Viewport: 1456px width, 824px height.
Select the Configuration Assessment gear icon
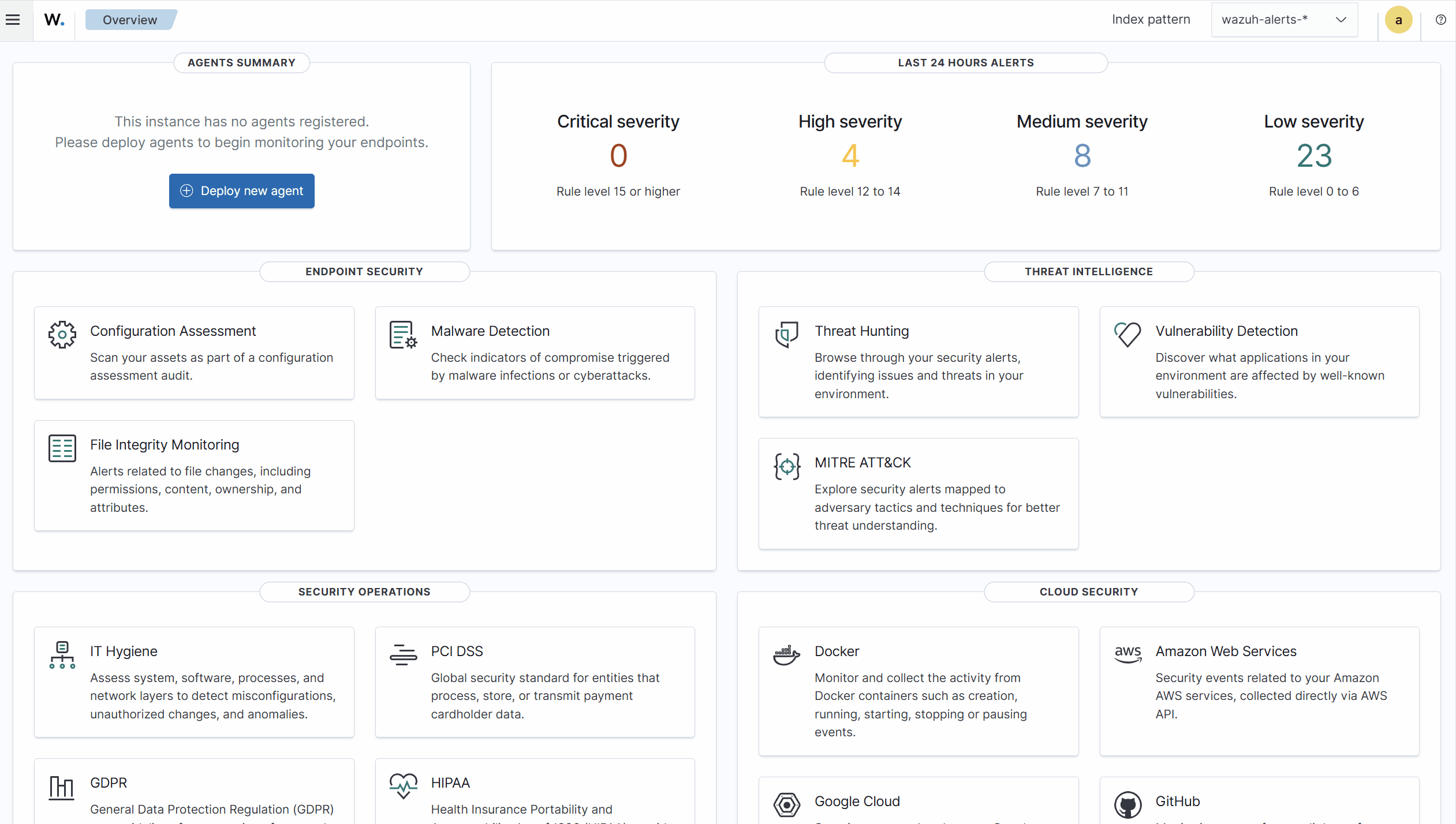click(62, 334)
